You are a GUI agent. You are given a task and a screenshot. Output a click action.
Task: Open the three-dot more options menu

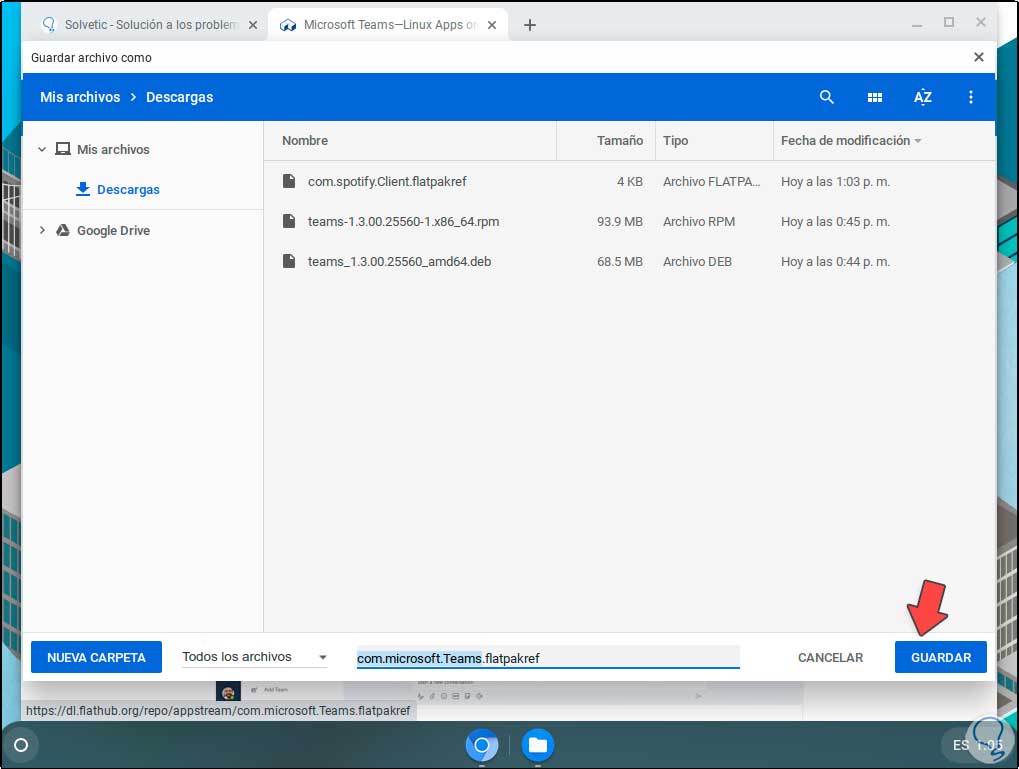click(x=971, y=98)
